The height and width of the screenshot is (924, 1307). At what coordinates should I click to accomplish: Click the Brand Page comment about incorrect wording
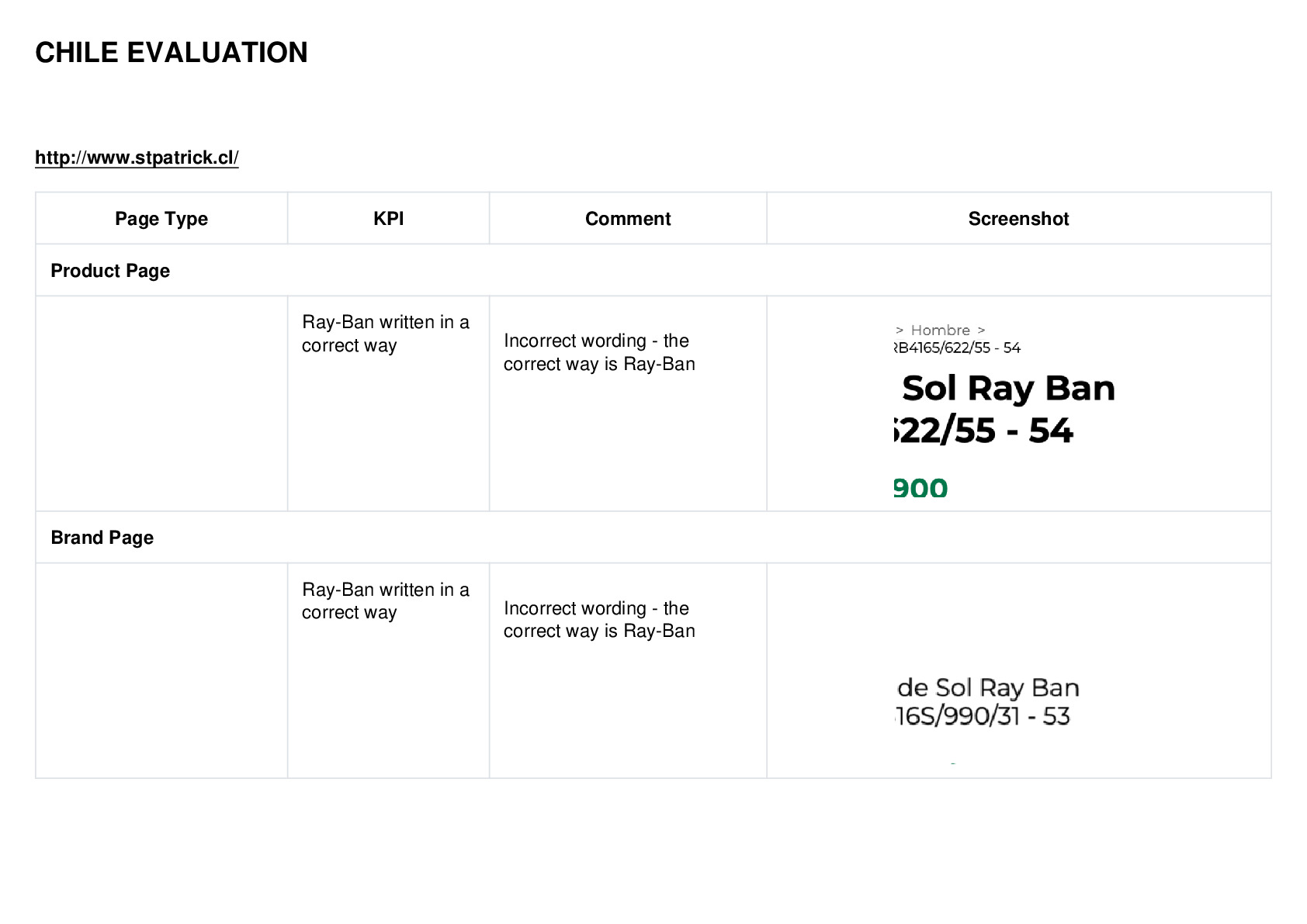pyautogui.click(x=599, y=619)
